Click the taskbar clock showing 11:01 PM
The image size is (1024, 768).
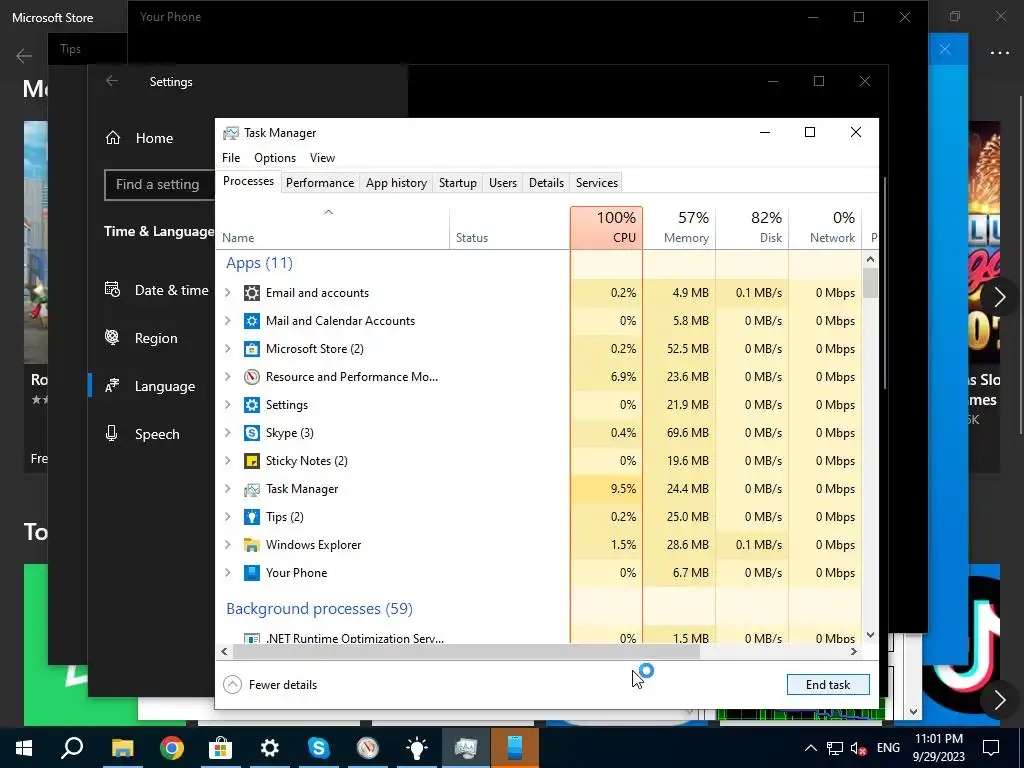coord(938,748)
